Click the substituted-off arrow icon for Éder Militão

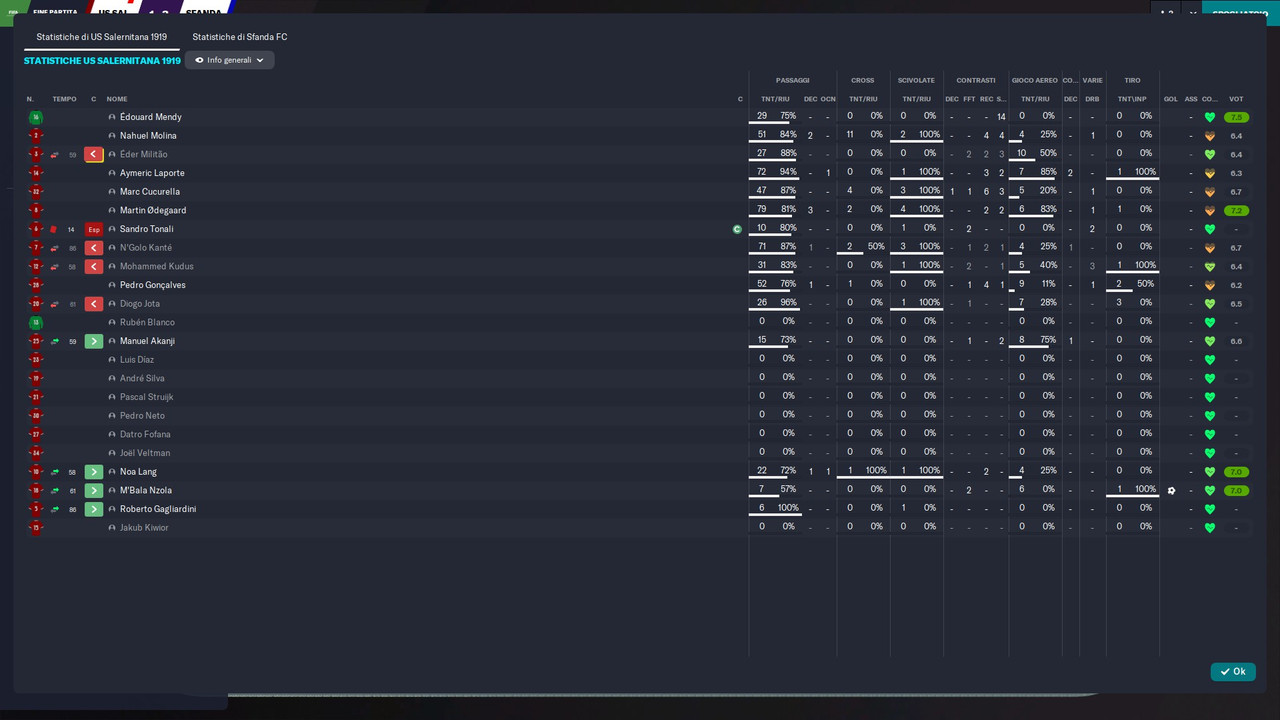point(94,154)
